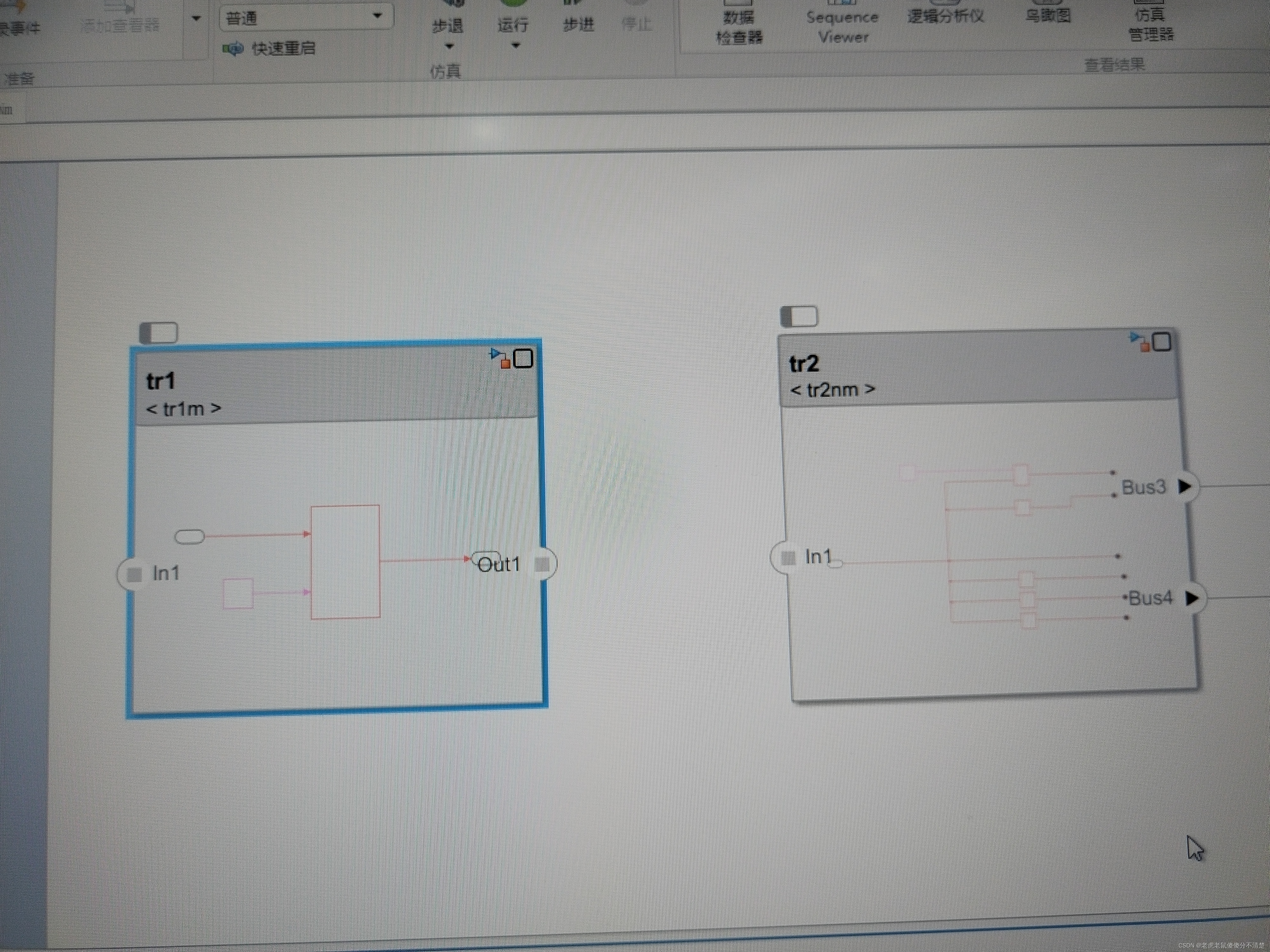Open the model reference icon on tr2
Image resolution: width=1270 pixels, height=952 pixels.
1140,341
